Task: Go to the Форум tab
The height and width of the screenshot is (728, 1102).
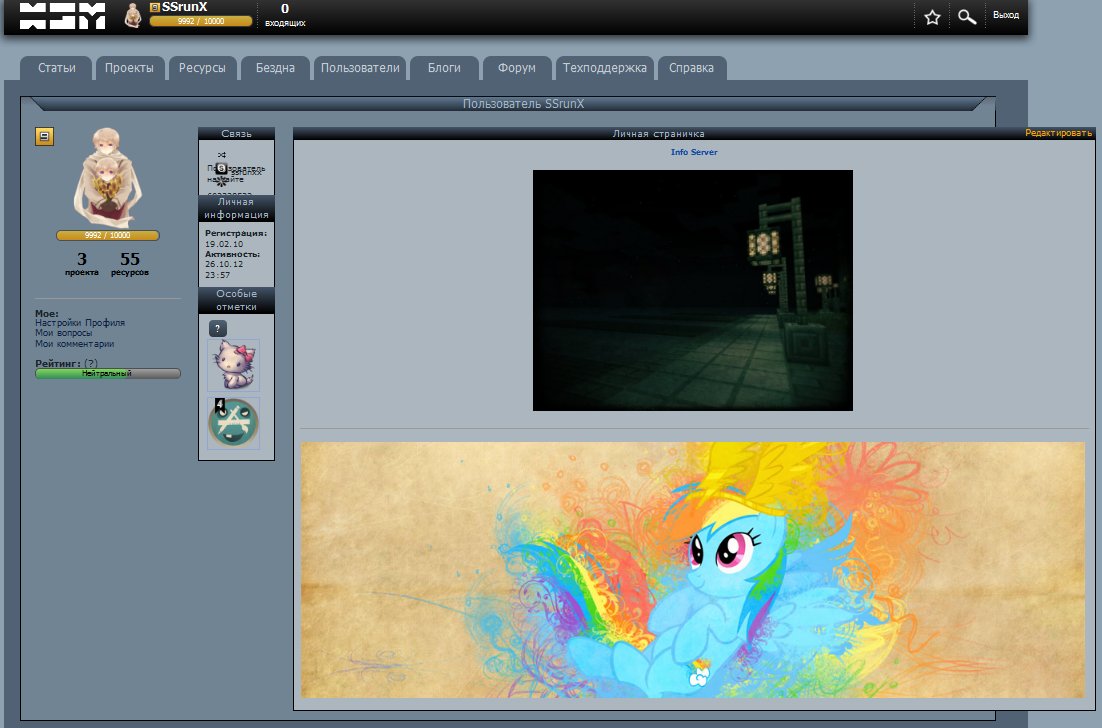Action: point(517,68)
